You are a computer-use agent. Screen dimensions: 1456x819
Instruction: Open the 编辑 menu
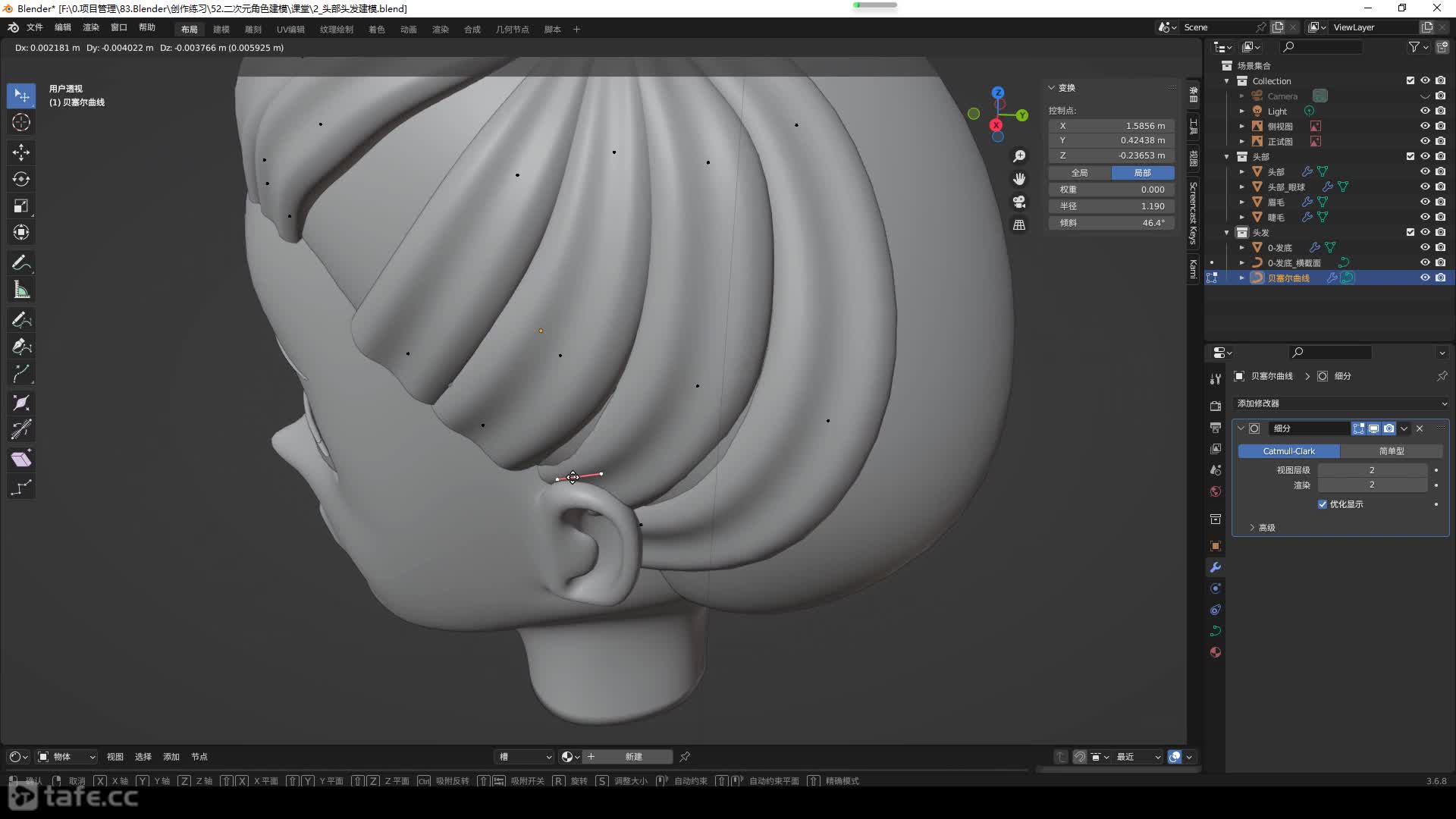point(63,27)
